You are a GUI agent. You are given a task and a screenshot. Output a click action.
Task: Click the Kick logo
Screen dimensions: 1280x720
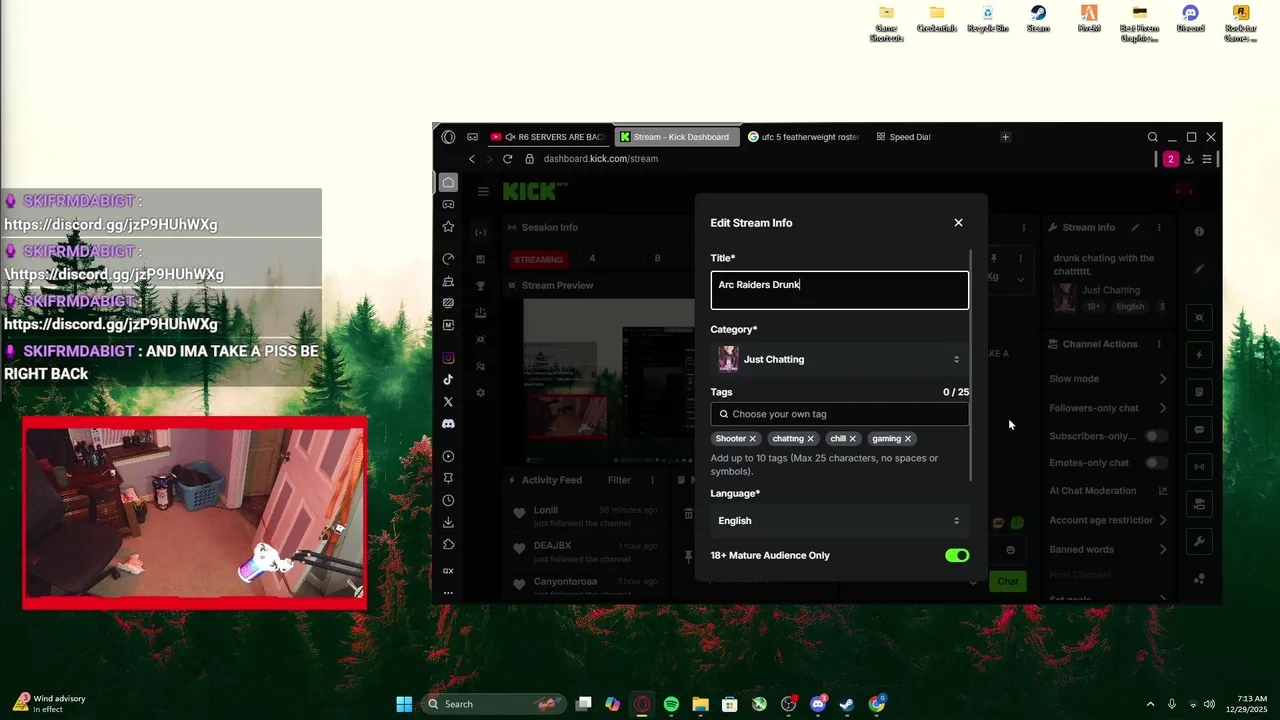(534, 190)
